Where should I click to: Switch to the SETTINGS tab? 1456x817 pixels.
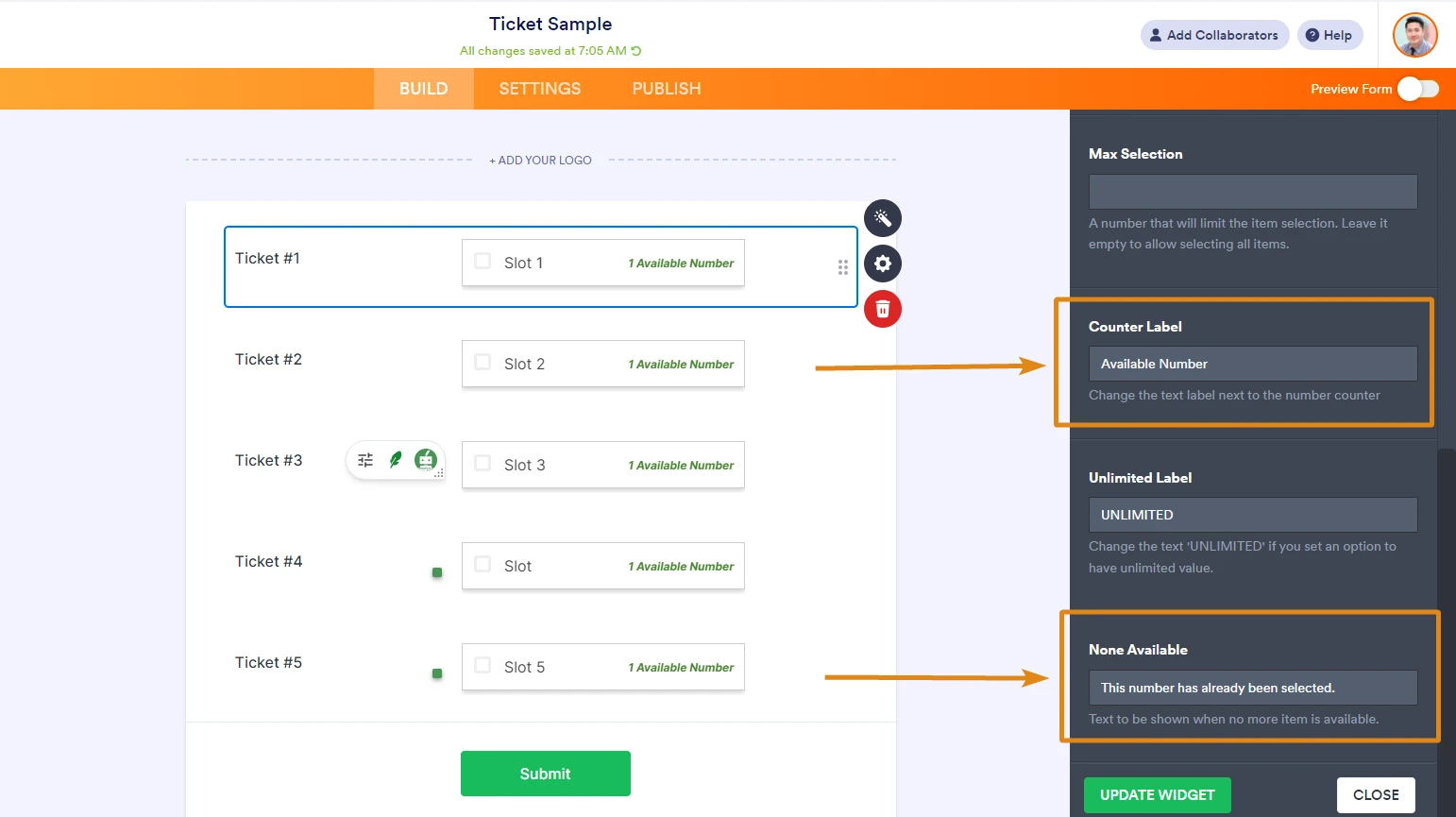539,88
